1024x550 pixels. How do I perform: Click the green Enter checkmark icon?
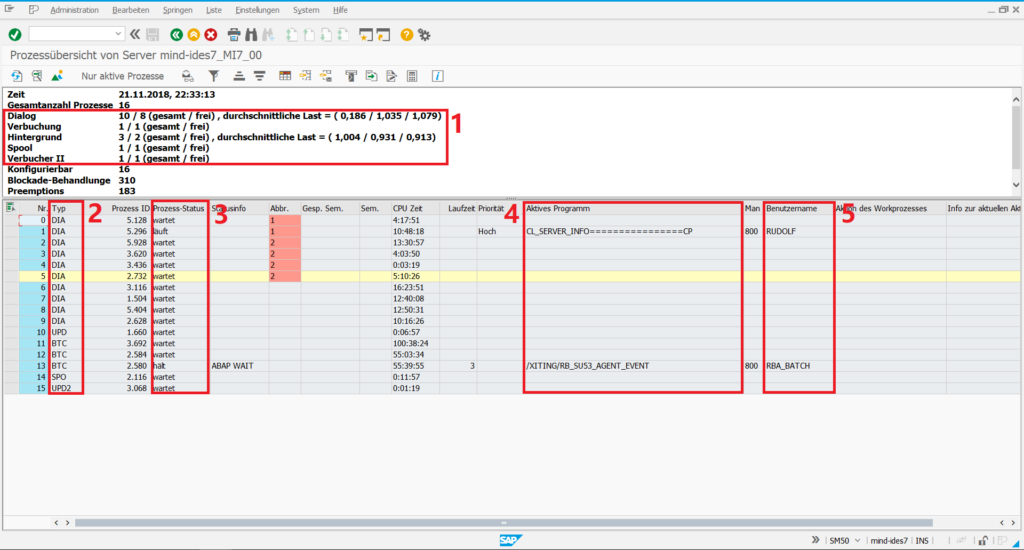(x=15, y=34)
